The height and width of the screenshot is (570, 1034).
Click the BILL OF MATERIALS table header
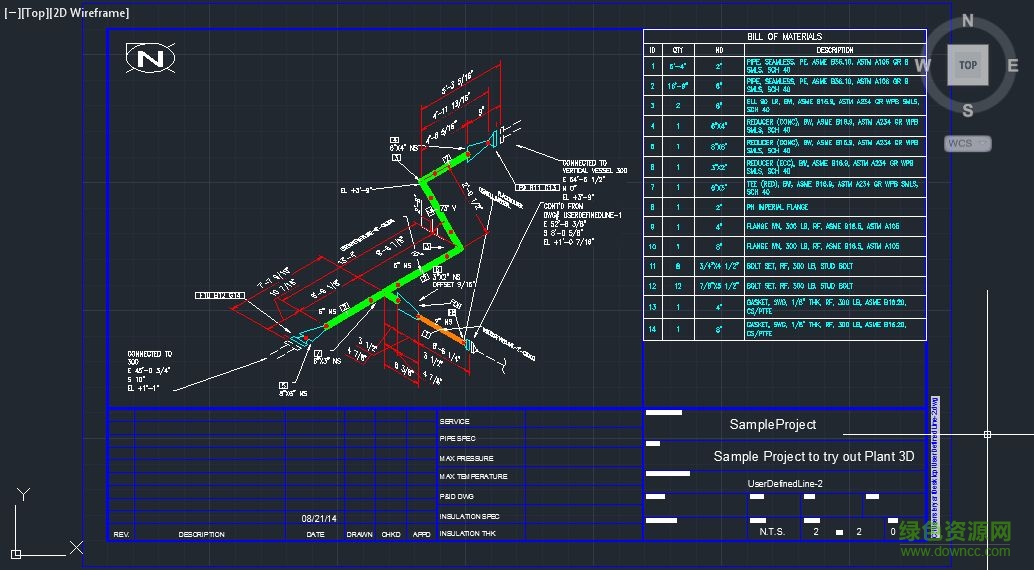(x=784, y=37)
